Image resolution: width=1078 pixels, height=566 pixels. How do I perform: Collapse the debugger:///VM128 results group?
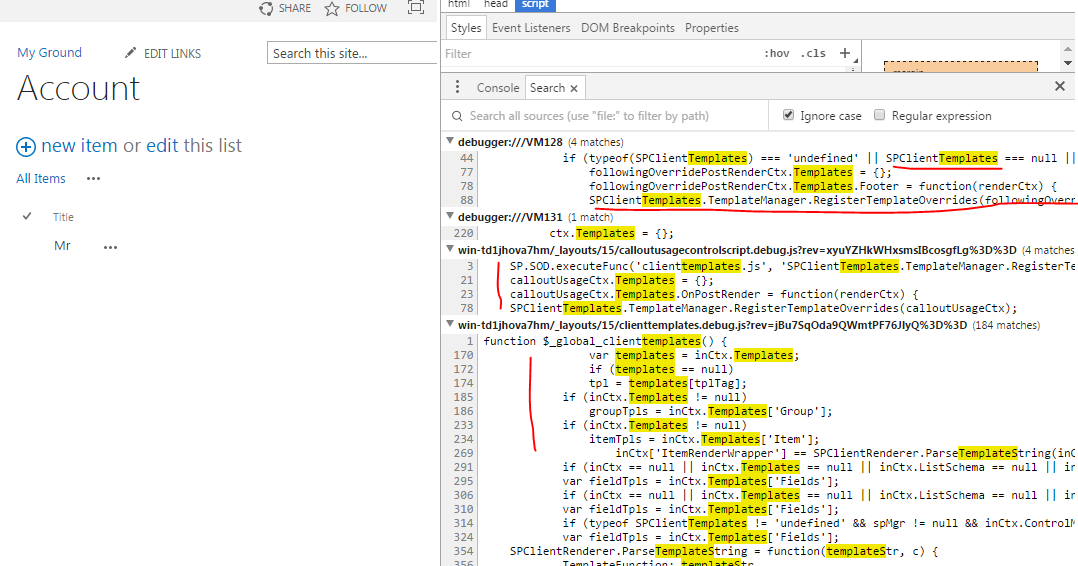(450, 141)
